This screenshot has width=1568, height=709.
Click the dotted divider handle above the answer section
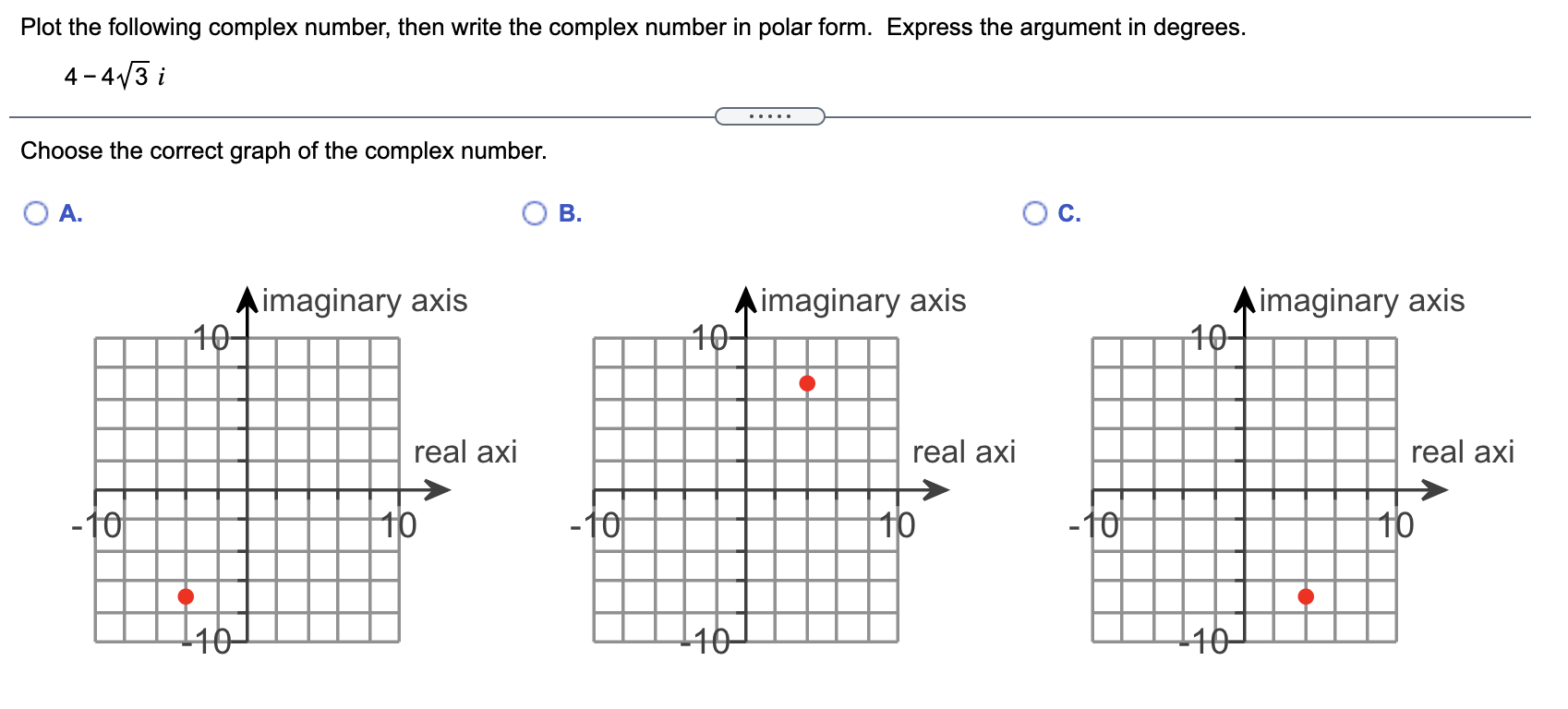[x=769, y=114]
